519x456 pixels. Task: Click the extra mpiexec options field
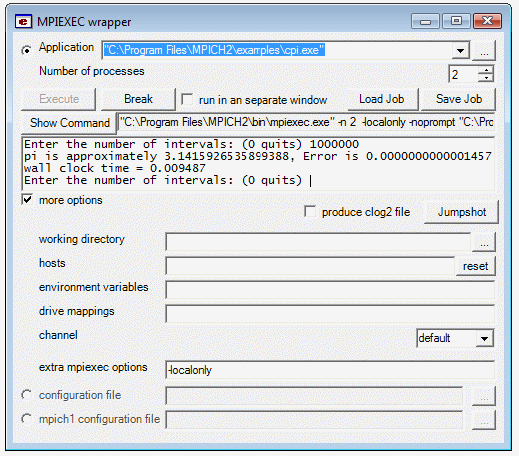[x=330, y=369]
